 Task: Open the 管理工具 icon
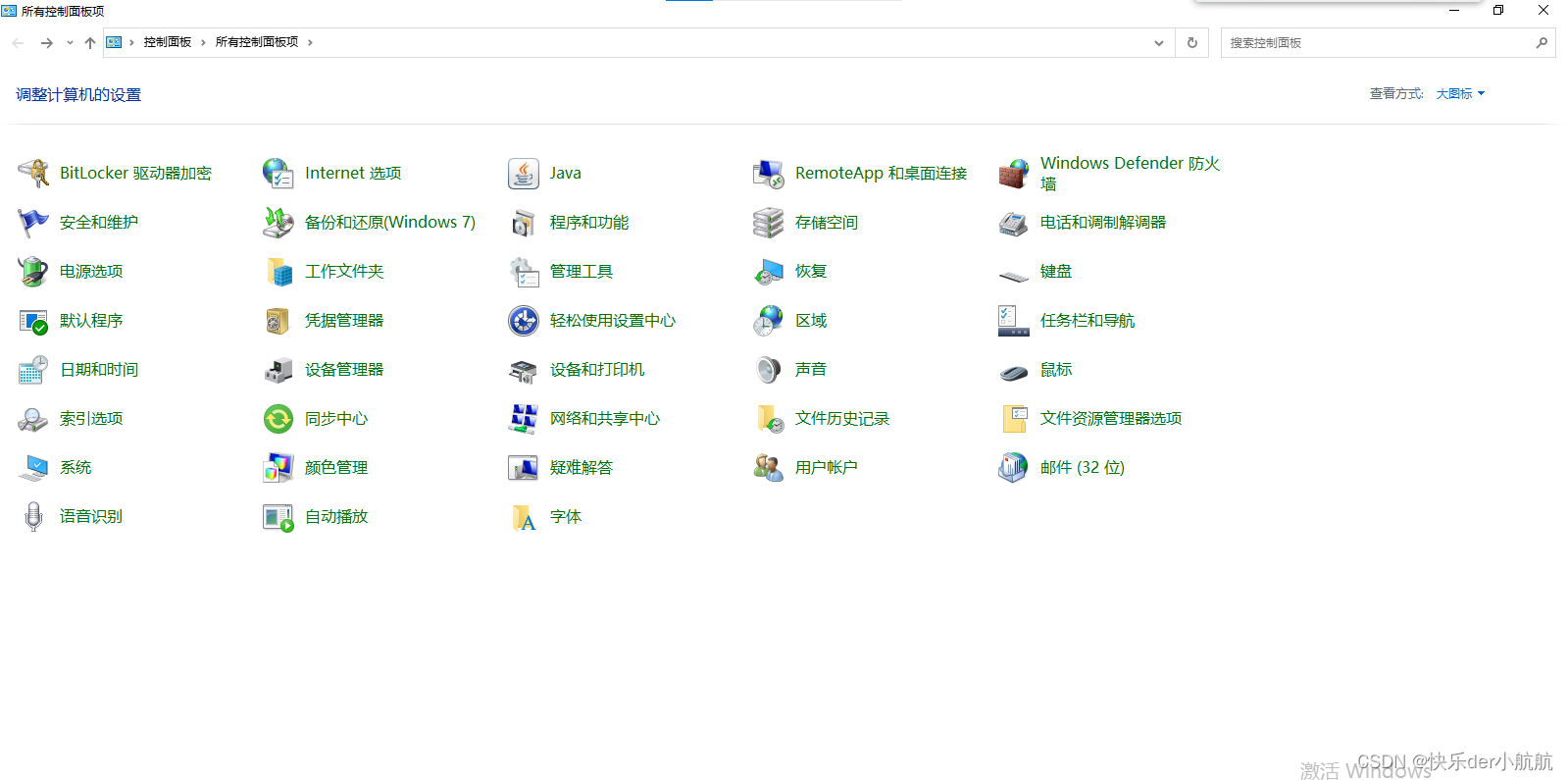click(x=524, y=272)
